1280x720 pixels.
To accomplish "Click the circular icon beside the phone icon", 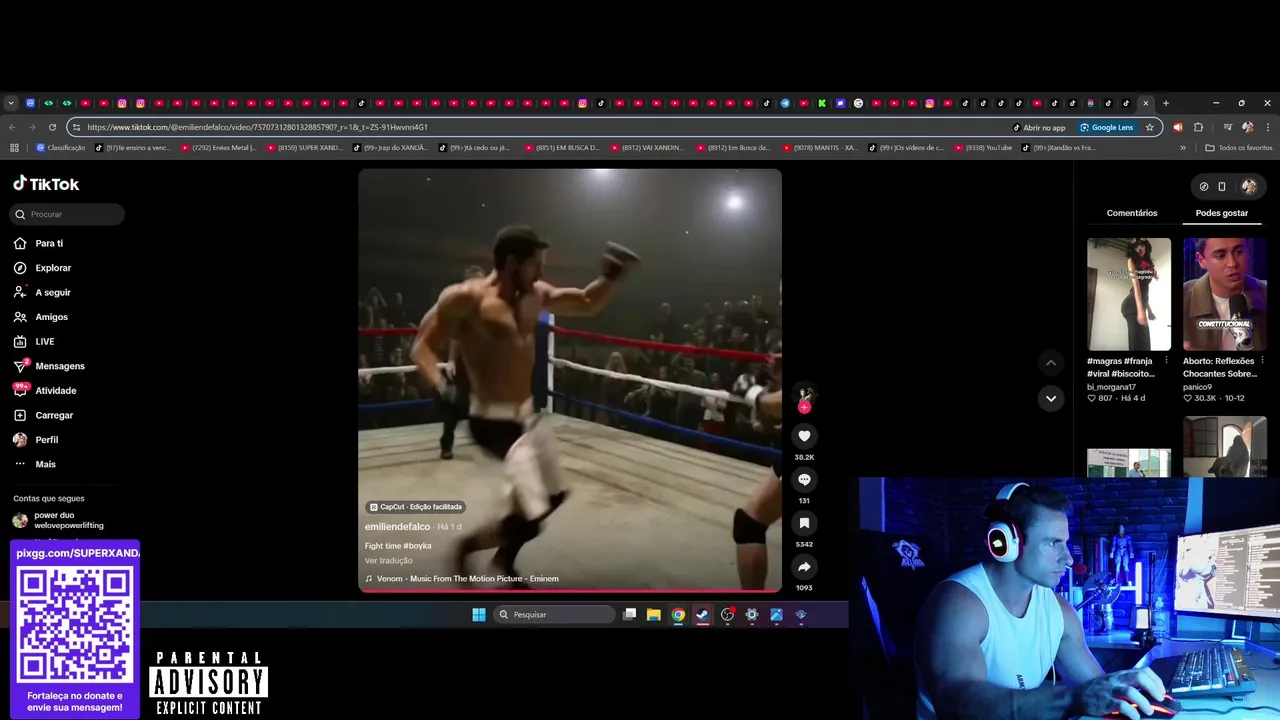I will (x=1204, y=186).
